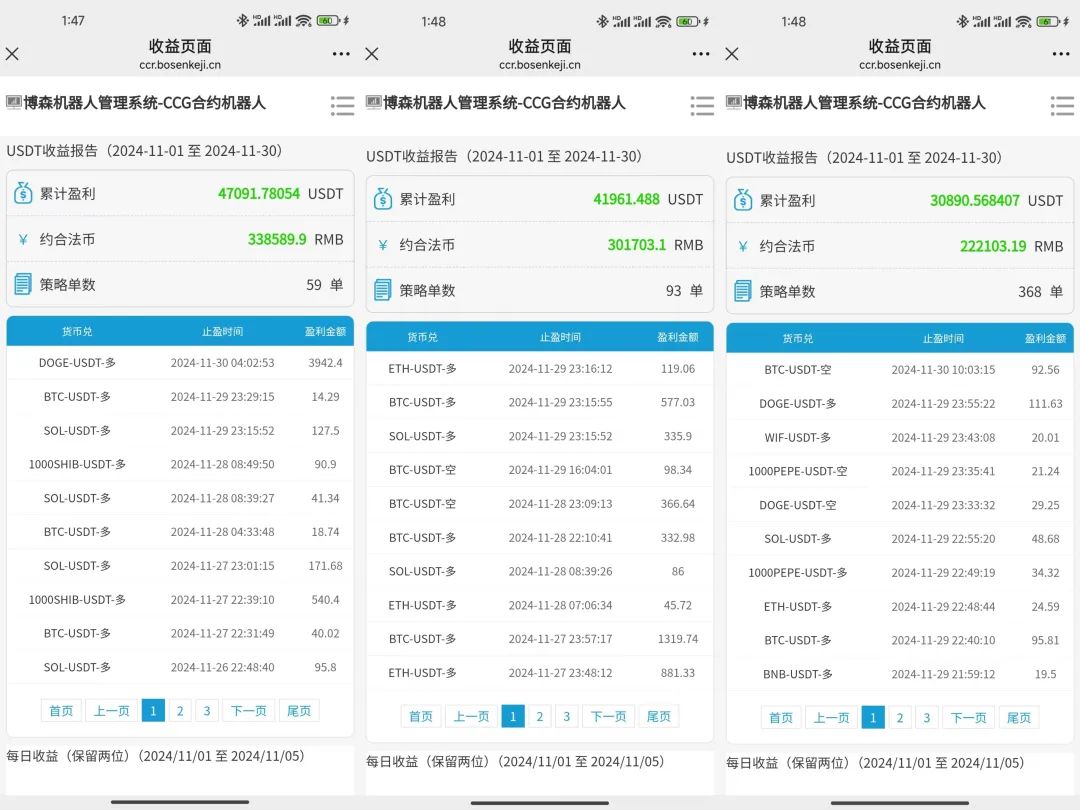Image resolution: width=1080 pixels, height=810 pixels.
Task: Select page 1 in middle phone pagination
Action: (x=512, y=716)
